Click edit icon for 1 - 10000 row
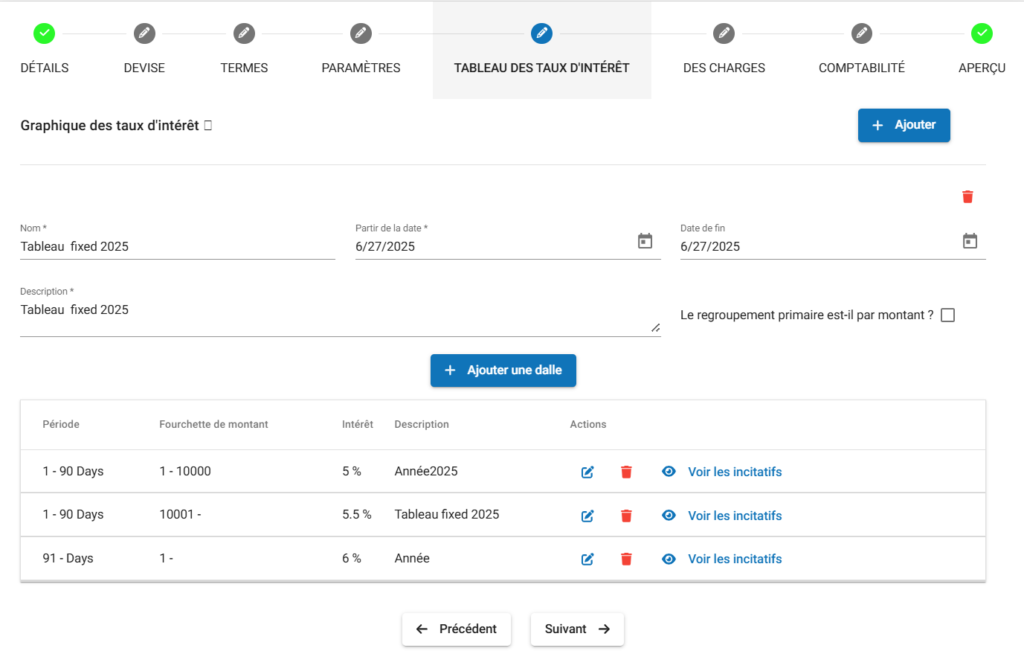The image size is (1024, 651). pyautogui.click(x=588, y=472)
